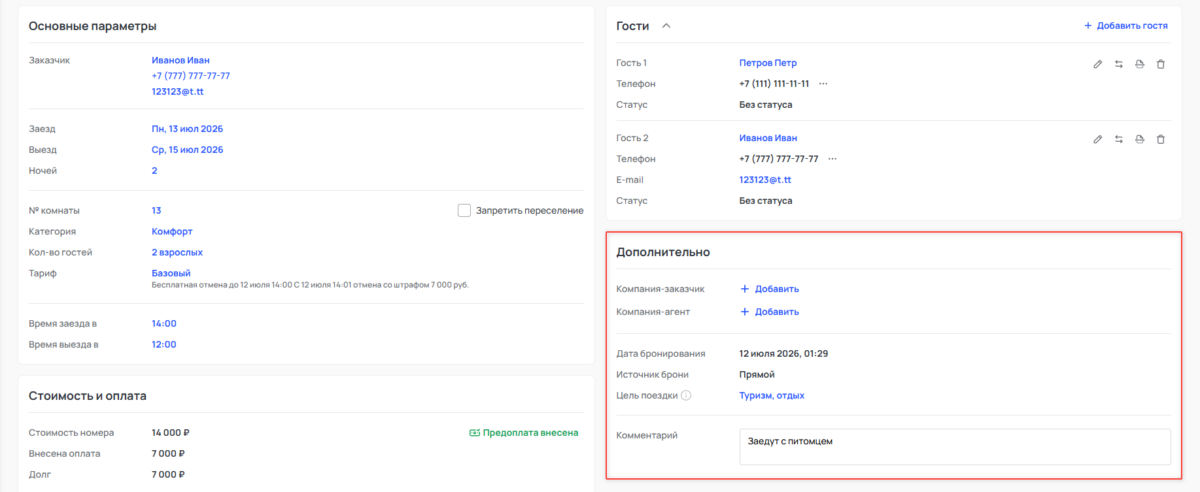Open customer name Иванов Иван in Заказчик

click(x=181, y=60)
